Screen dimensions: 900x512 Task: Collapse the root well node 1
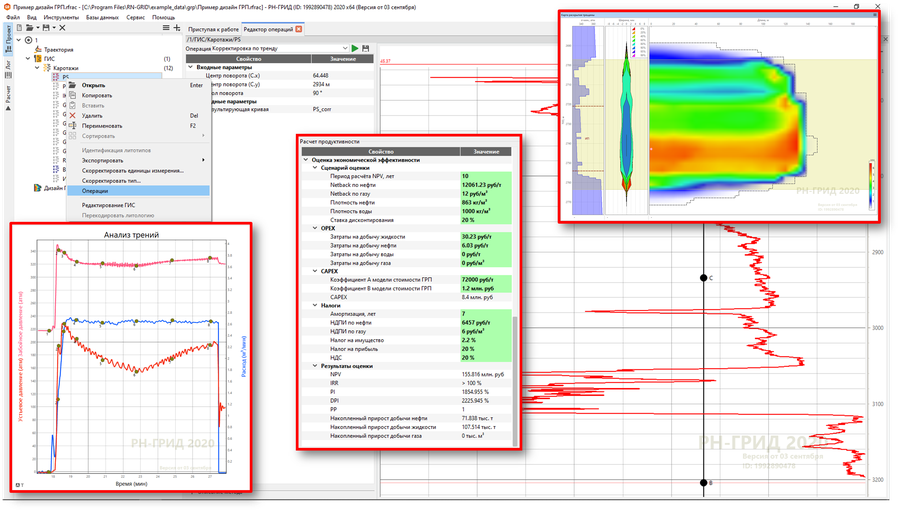[19, 40]
